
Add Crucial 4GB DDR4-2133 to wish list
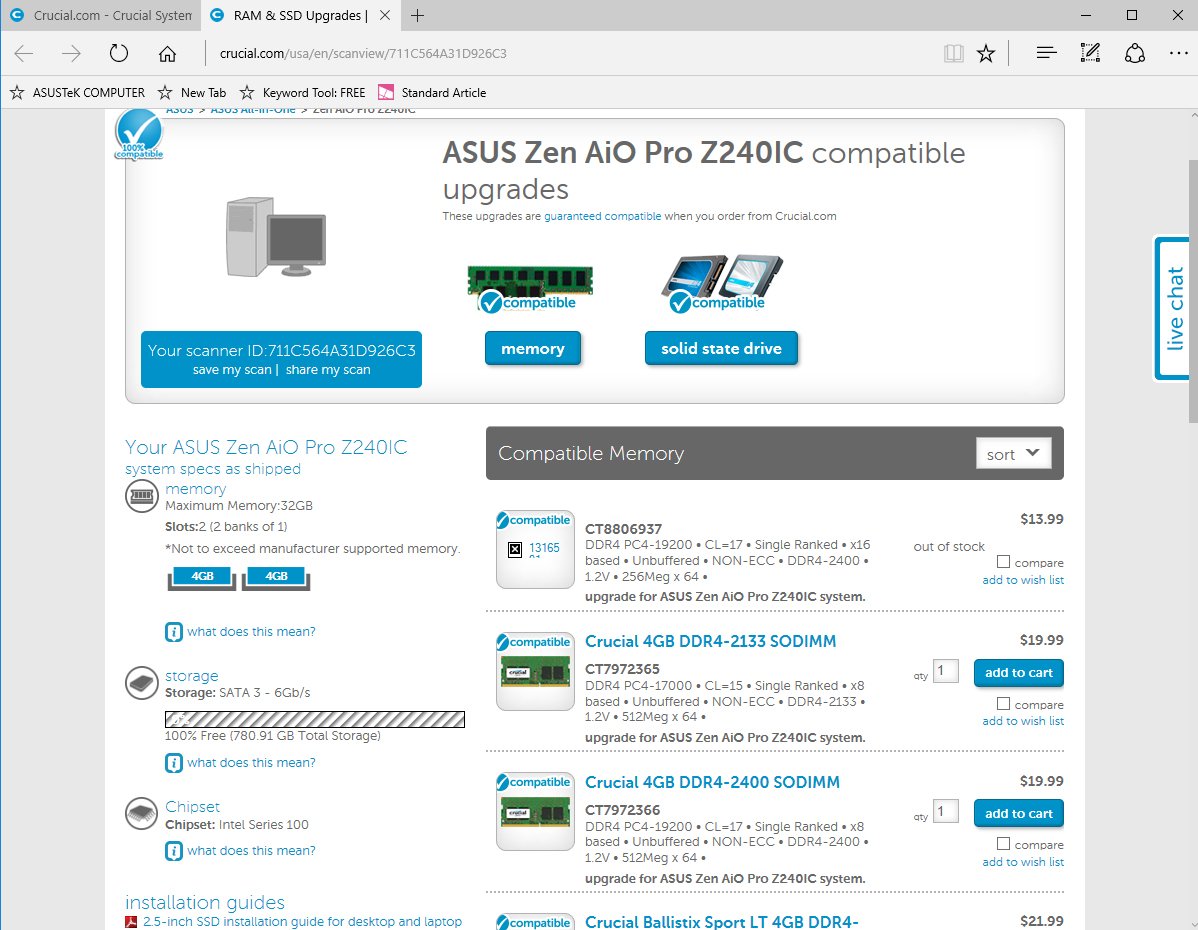(1023, 721)
